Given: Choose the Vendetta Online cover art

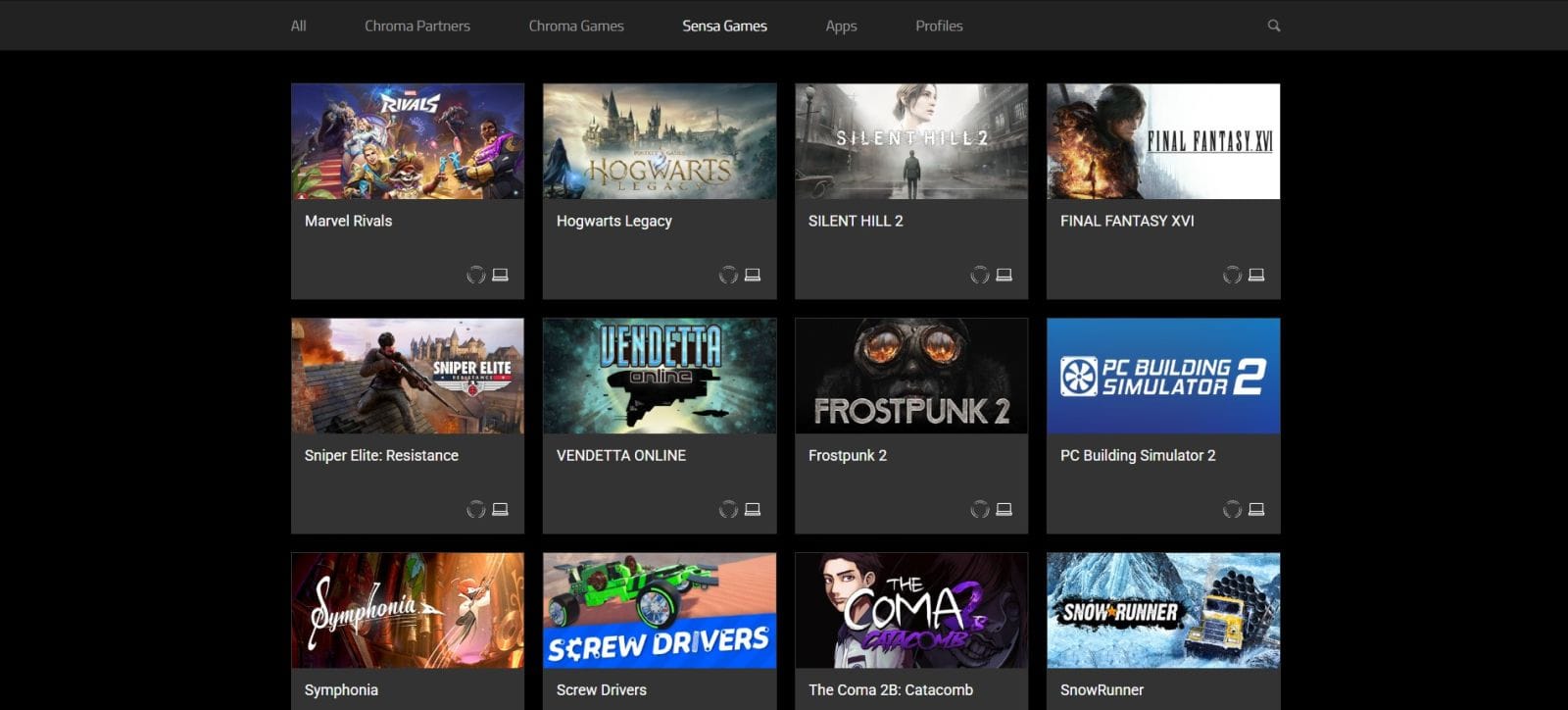Looking at the screenshot, I should pos(660,376).
